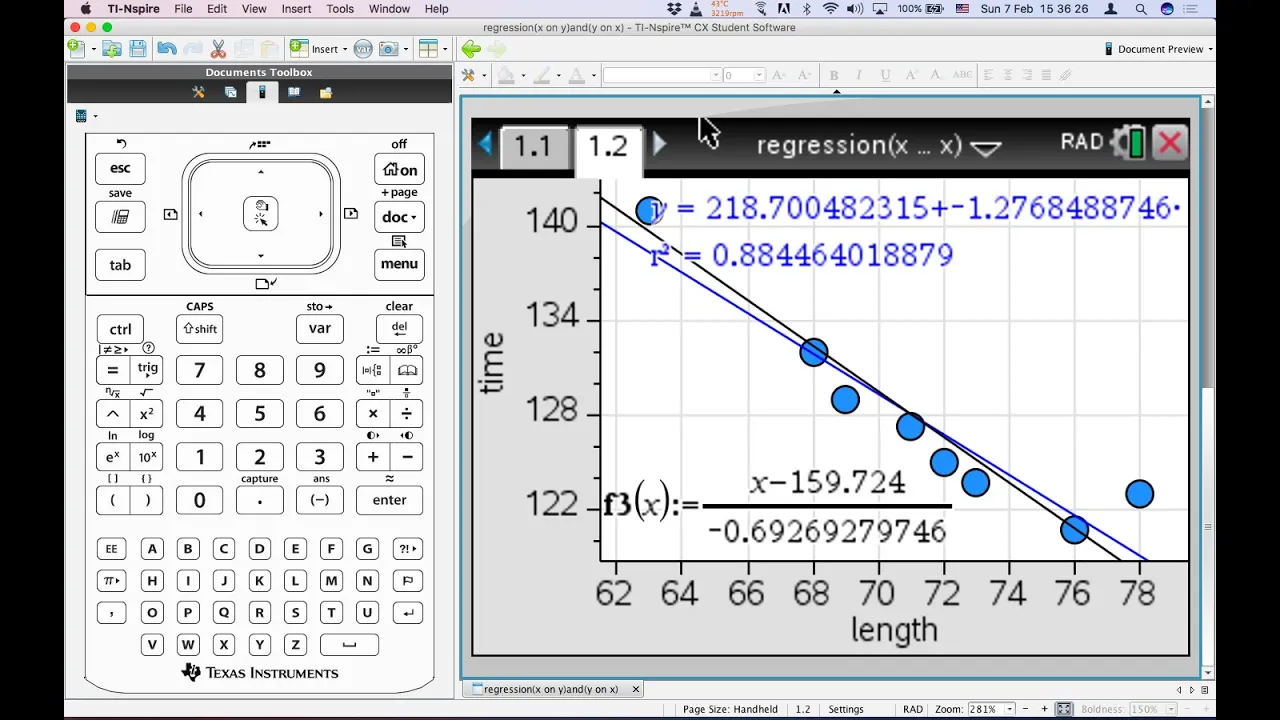The width and height of the screenshot is (1280, 720).
Task: Open the Insert page menu button
Action: 319,49
